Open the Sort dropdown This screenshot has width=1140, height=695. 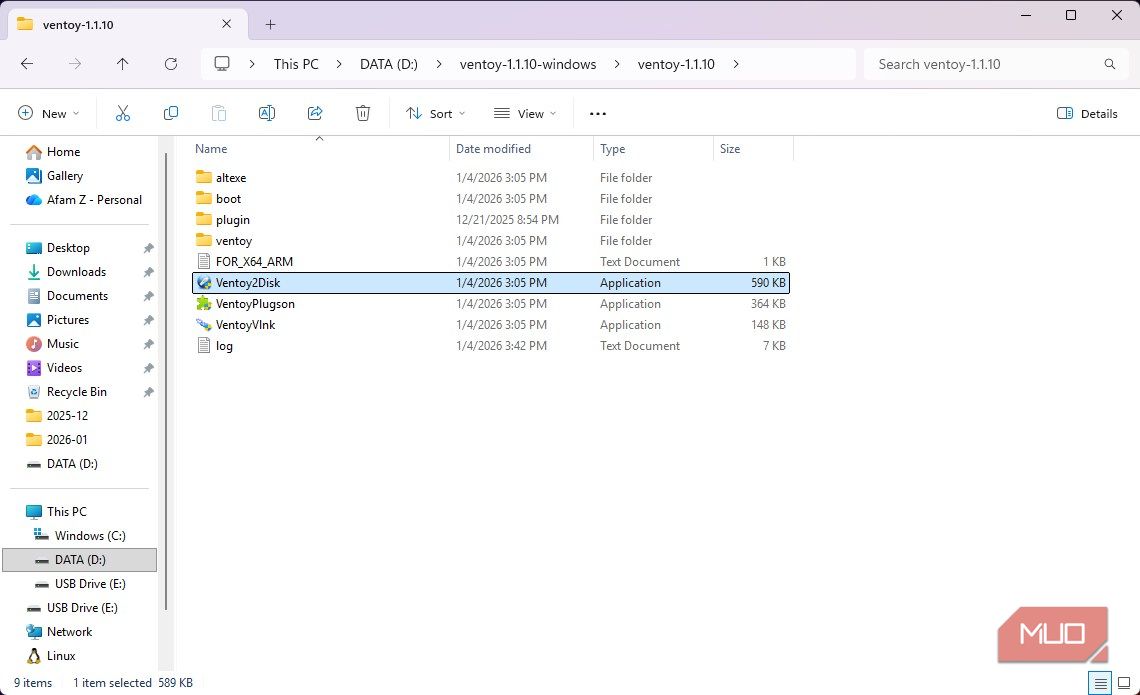pyautogui.click(x=435, y=113)
